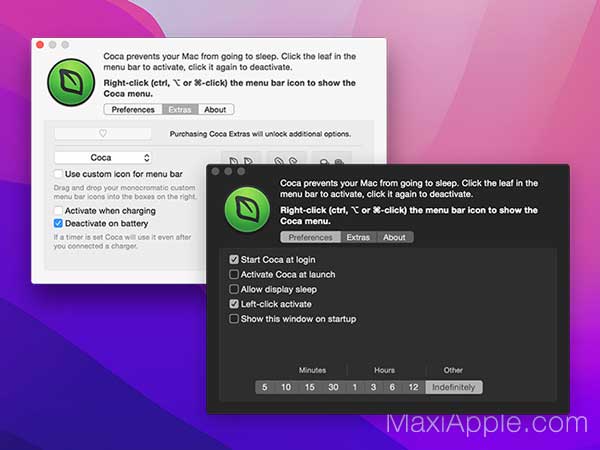This screenshot has width=600, height=450.
Task: Click the green Coca leaf icon in light window
Action: 71,82
